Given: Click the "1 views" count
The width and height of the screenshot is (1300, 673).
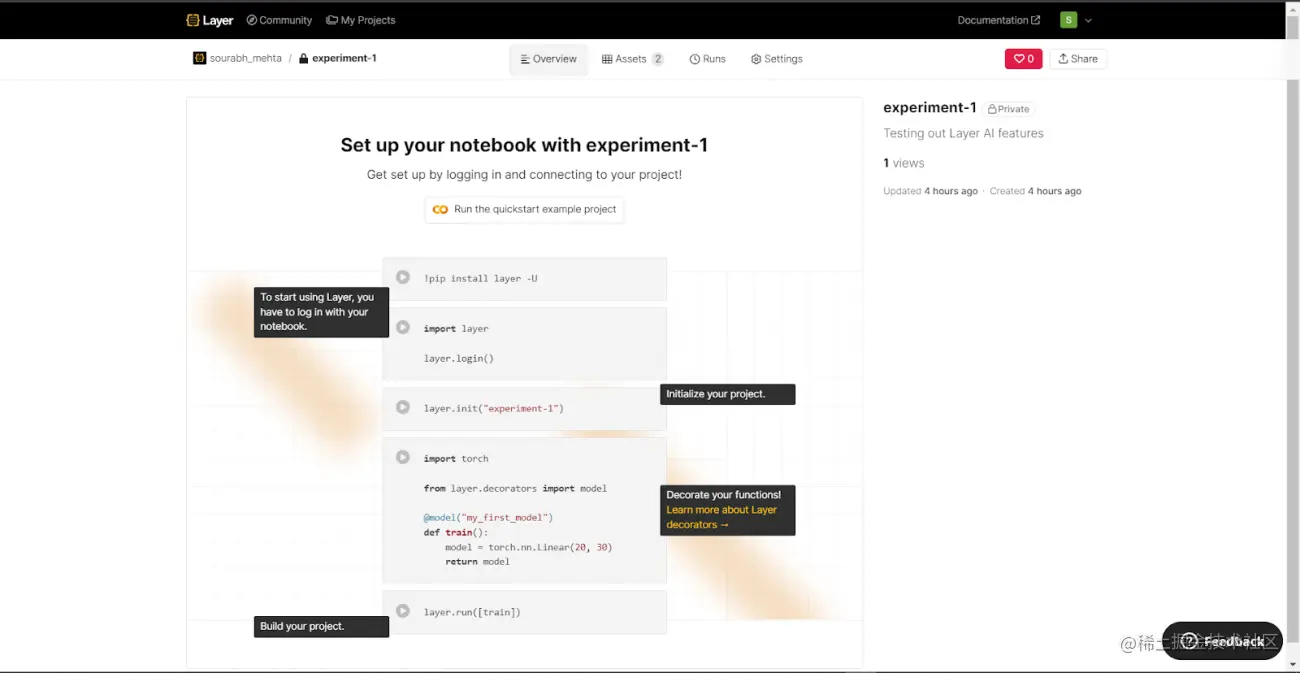Looking at the screenshot, I should click(904, 163).
